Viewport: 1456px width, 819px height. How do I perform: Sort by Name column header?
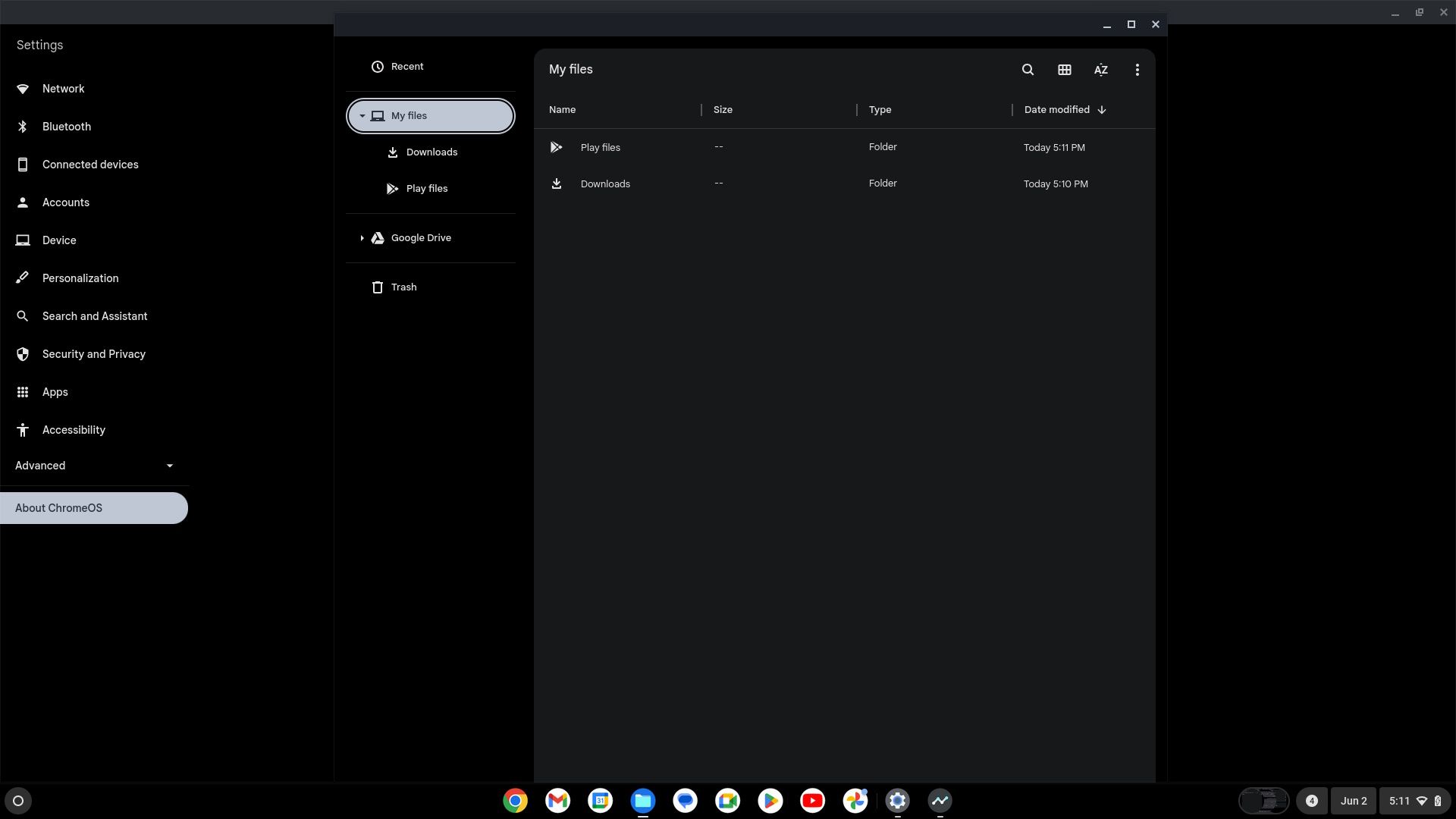[x=562, y=110]
